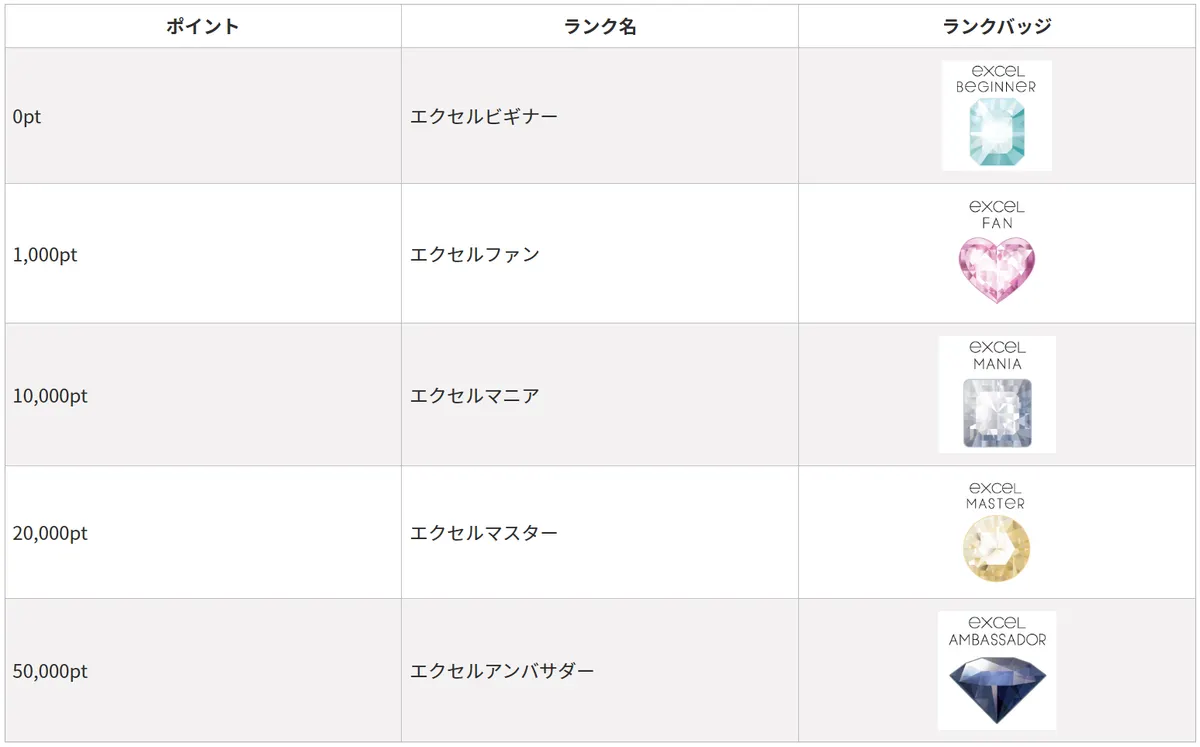Click the AMBASSADOR text on the badge
1200x747 pixels.
point(997,640)
